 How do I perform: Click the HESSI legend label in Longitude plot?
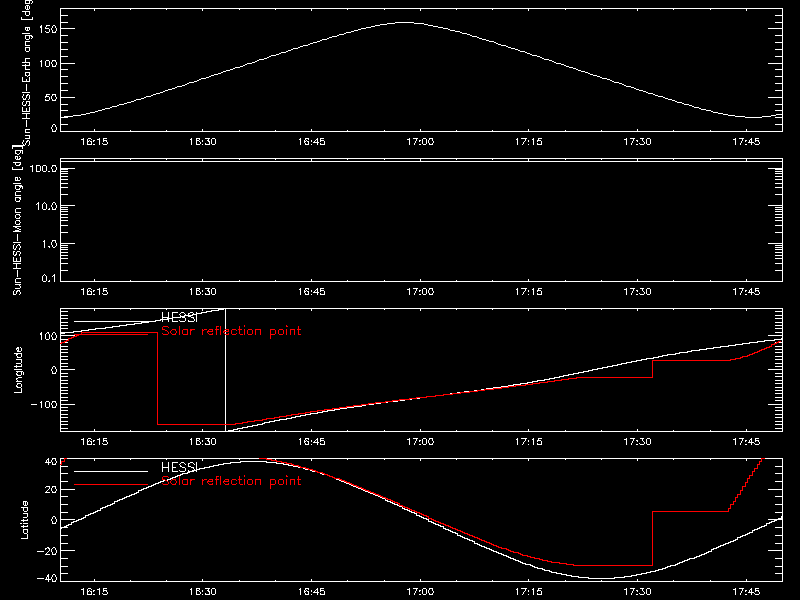179,318
